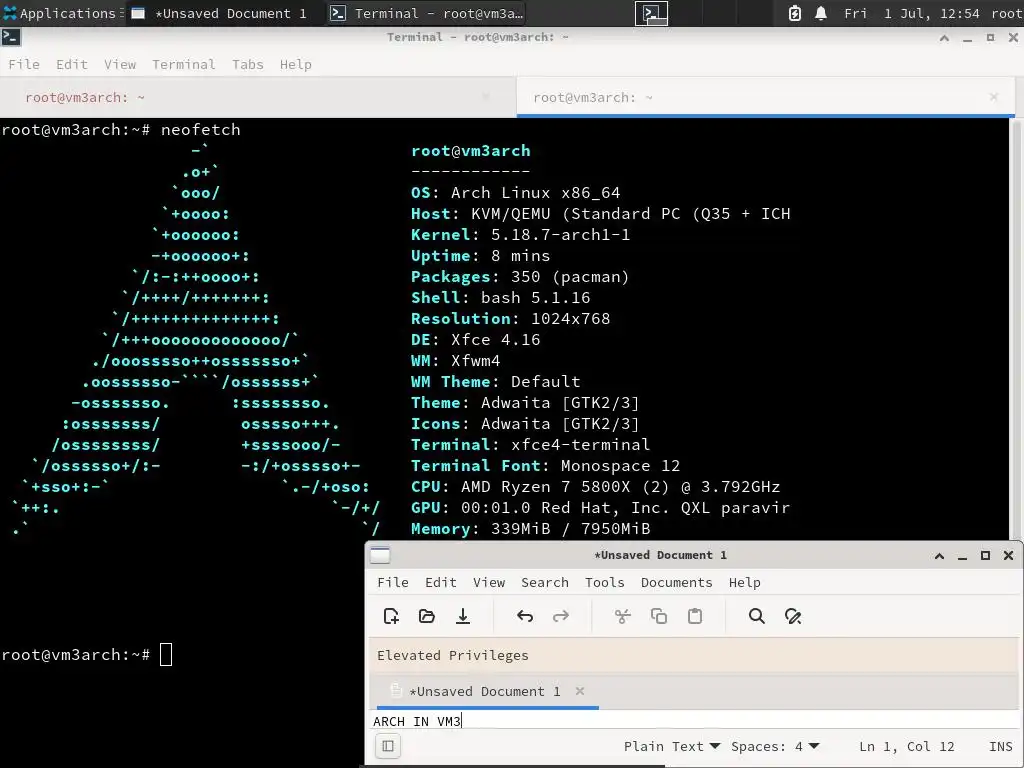
Task: Open Terminal View menu
Action: pyautogui.click(x=120, y=64)
